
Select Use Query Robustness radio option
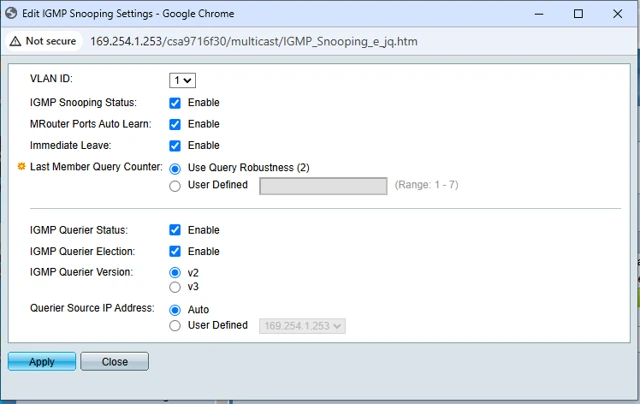(175, 168)
